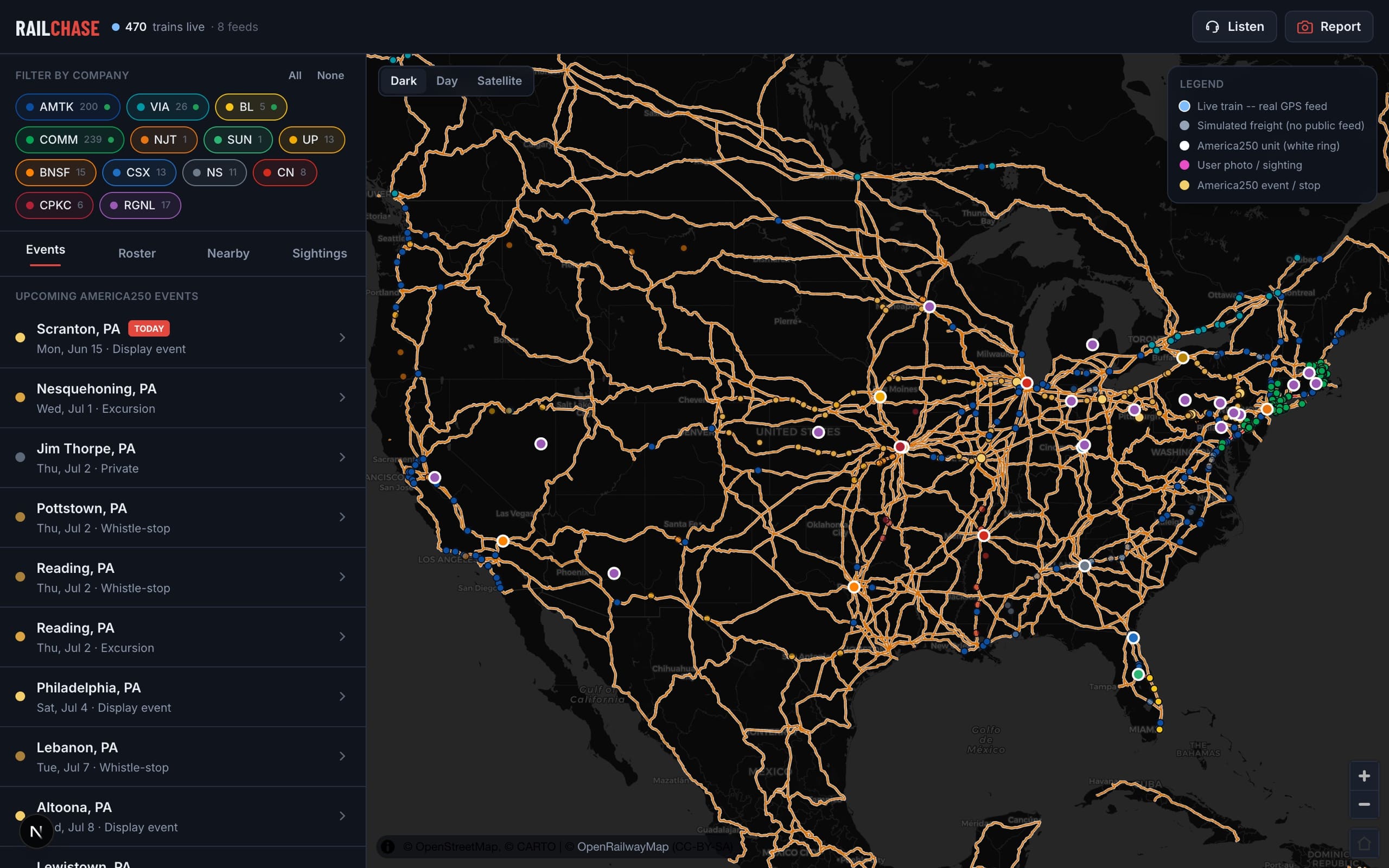Click the gray marker near Atlanta
Viewport: 1389px width, 868px height.
coord(1084,565)
